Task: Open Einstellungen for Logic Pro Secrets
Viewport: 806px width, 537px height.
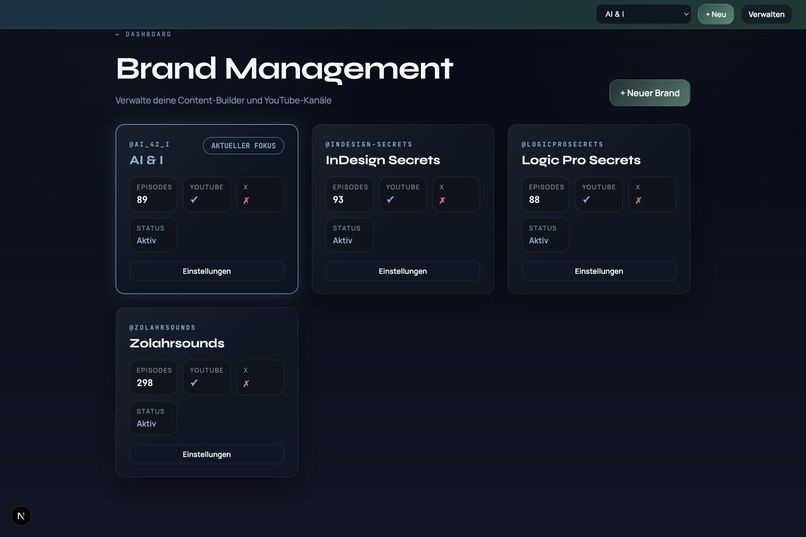Action: coord(599,271)
